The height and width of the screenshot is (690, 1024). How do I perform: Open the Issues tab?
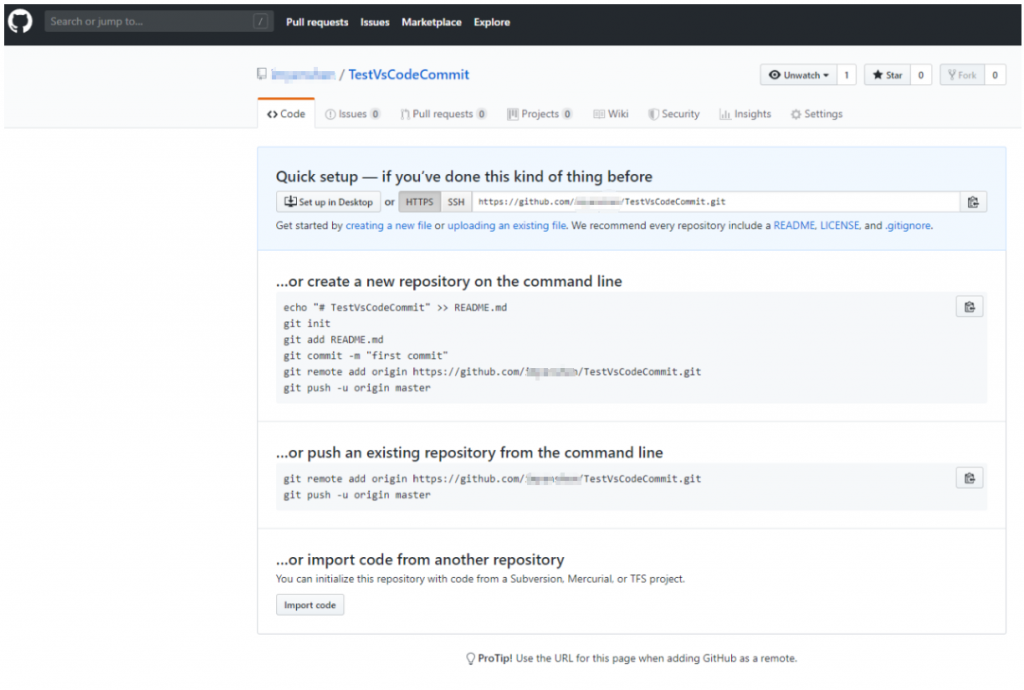coord(352,114)
